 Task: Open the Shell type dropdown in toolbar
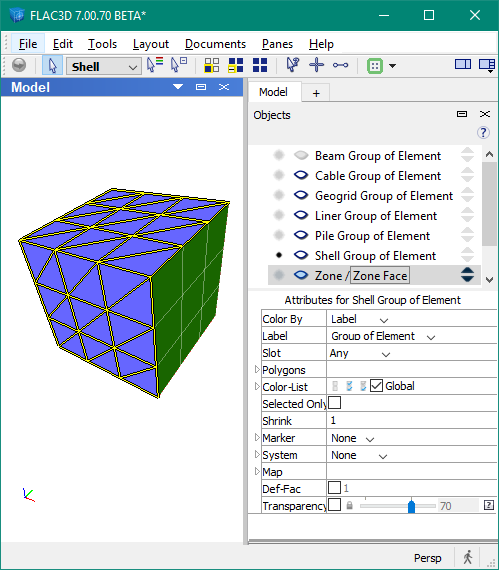click(104, 67)
